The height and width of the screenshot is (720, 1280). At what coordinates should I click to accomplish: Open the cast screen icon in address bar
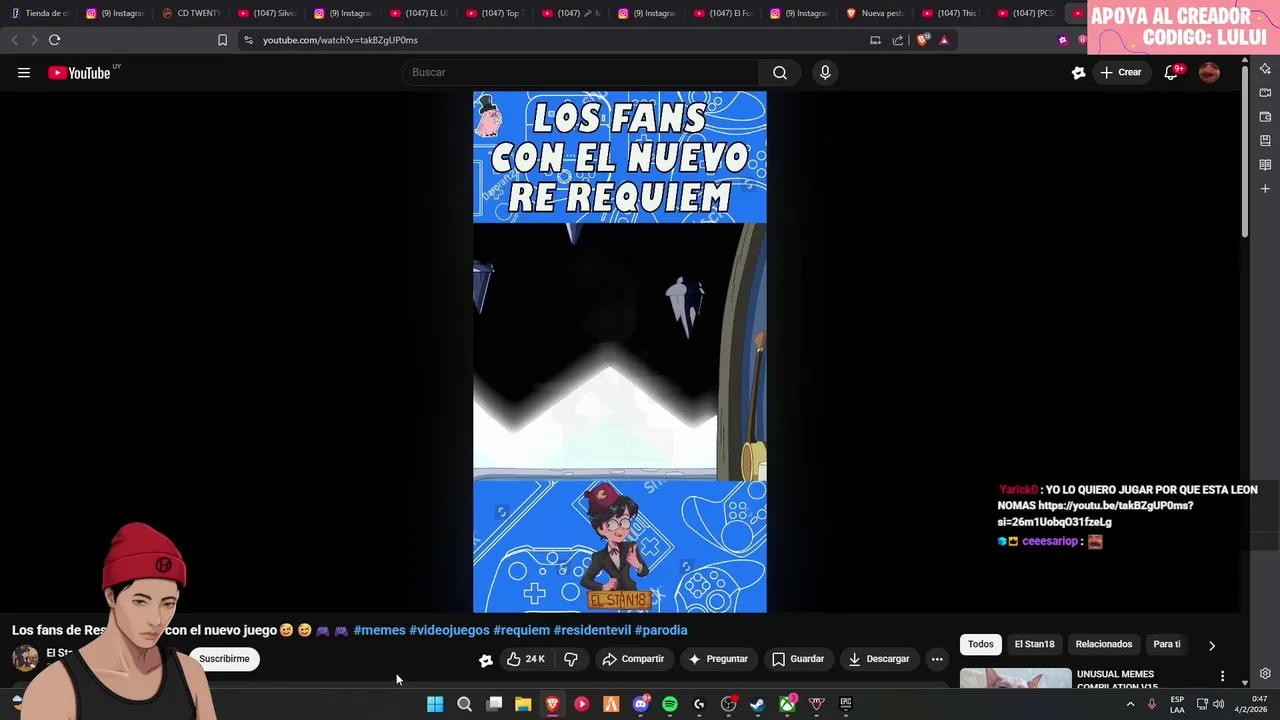(875, 40)
